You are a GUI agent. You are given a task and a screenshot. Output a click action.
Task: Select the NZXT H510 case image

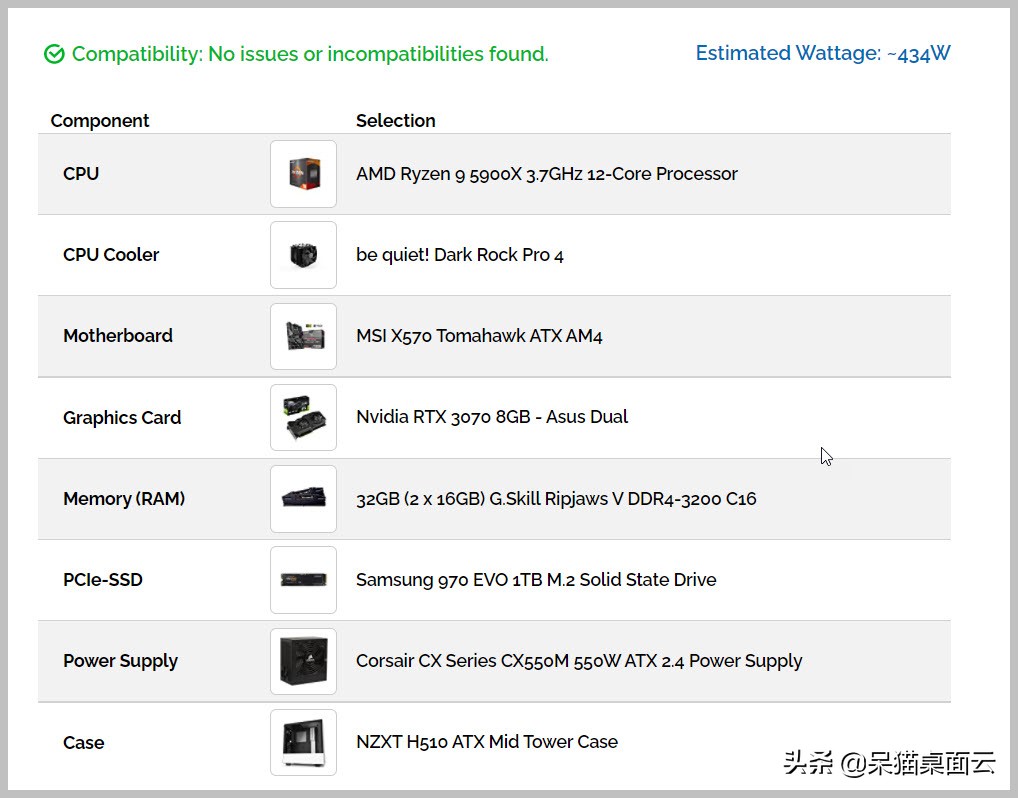[x=303, y=742]
